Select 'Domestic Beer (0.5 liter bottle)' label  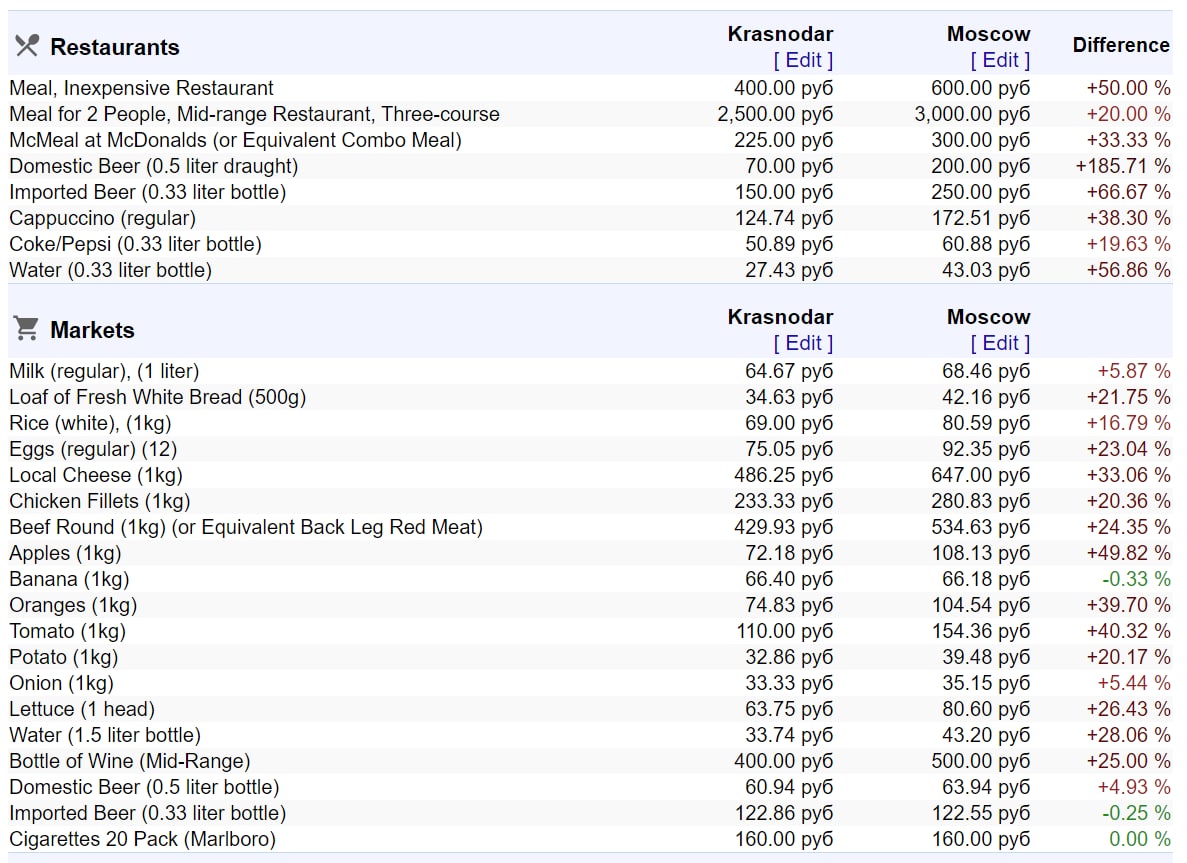tap(145, 787)
